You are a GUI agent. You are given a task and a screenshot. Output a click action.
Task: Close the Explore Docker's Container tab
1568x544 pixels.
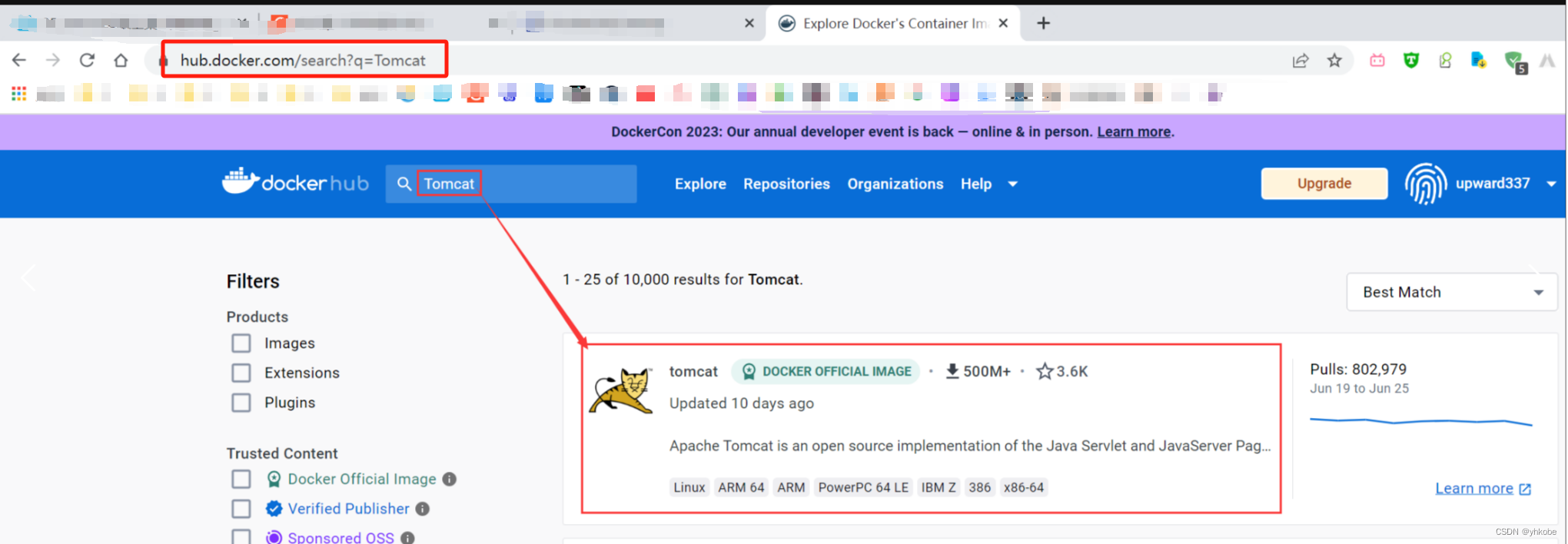tap(1003, 23)
